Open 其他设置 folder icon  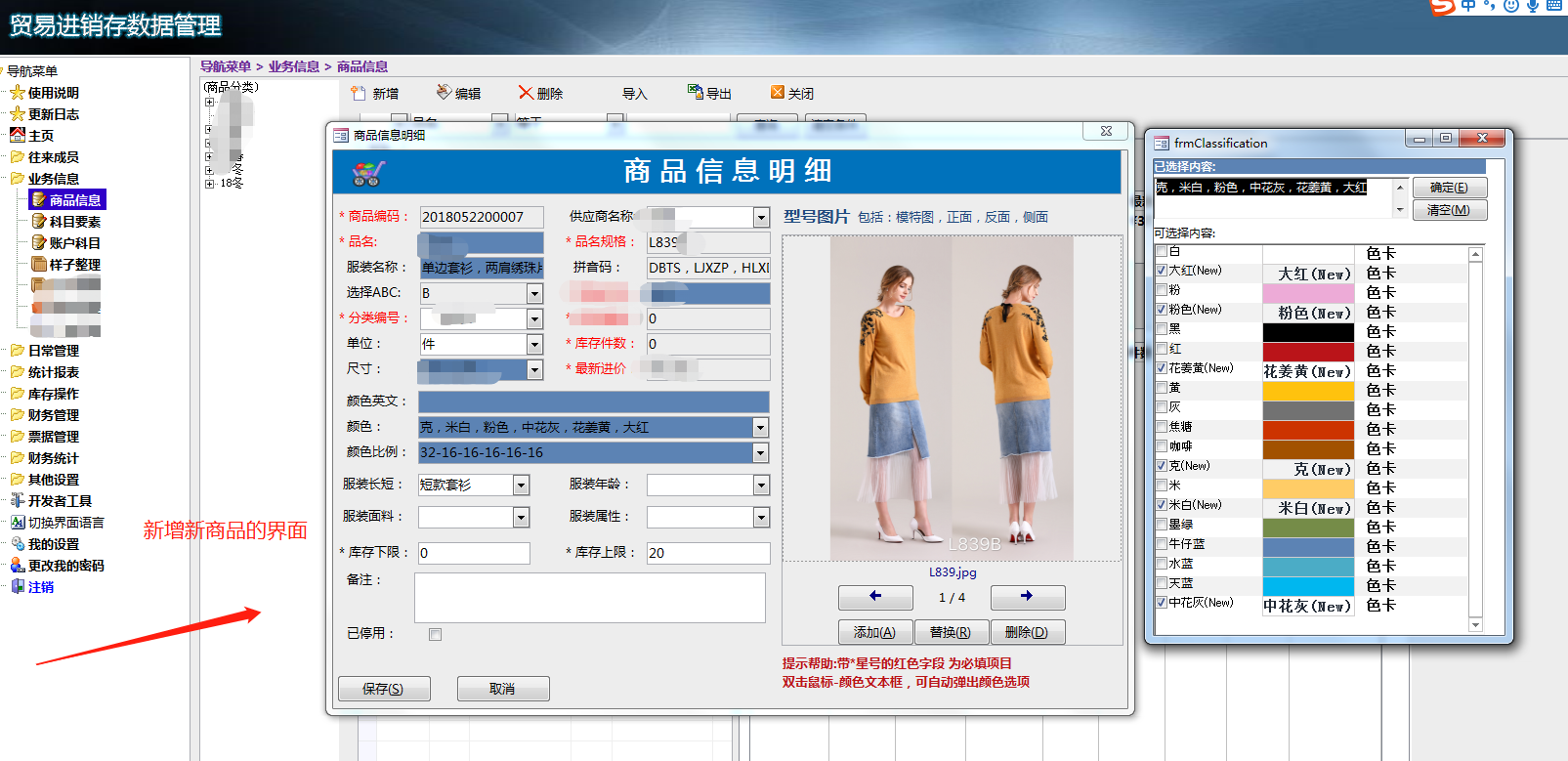[x=18, y=479]
